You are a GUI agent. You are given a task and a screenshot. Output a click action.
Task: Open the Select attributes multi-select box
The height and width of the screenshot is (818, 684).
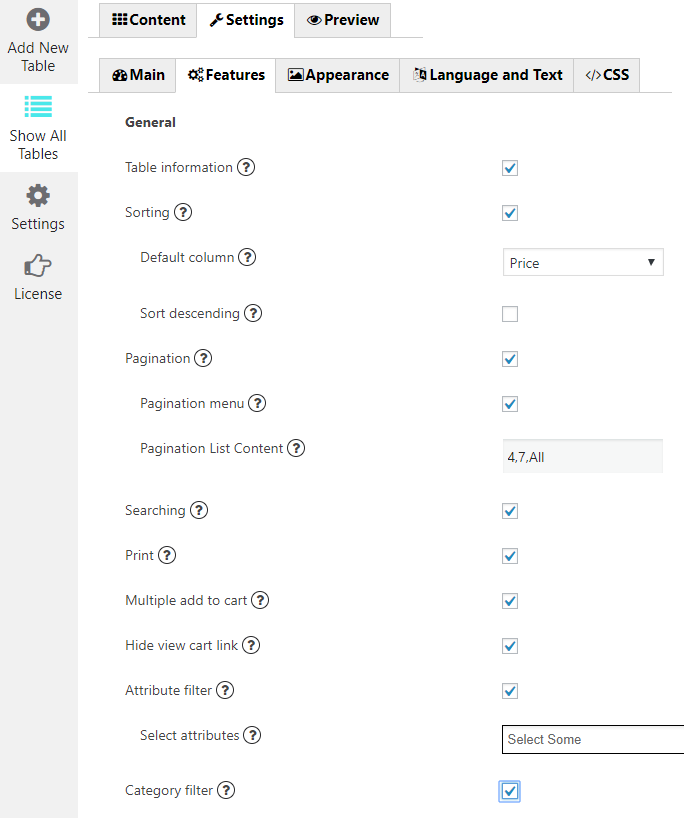point(592,739)
